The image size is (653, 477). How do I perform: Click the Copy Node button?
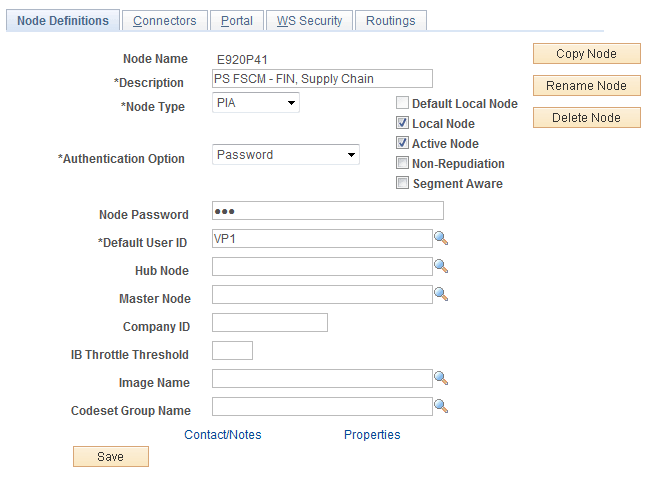pos(587,54)
